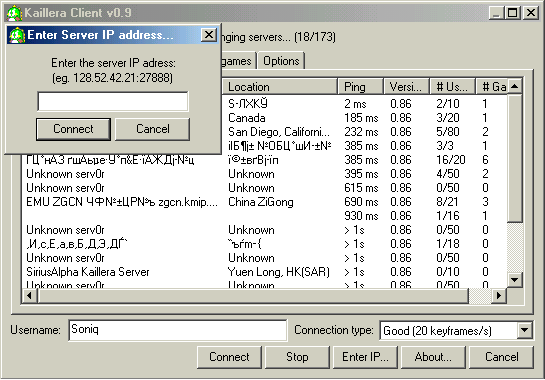Viewport: 545px width, 380px height.
Task: Click the main window Cancel button
Action: tap(502, 357)
